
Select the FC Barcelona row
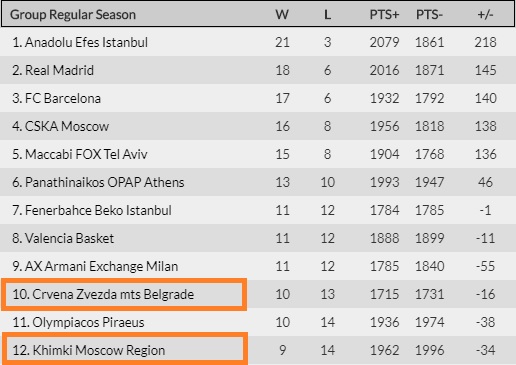(258, 98)
